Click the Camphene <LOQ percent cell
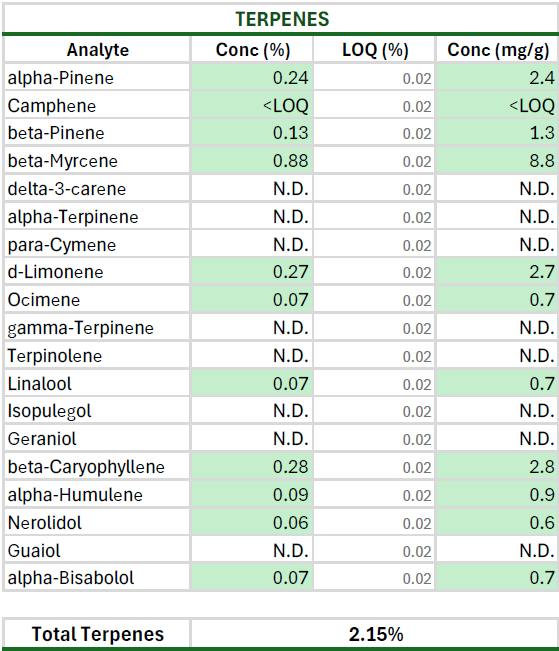 point(252,105)
